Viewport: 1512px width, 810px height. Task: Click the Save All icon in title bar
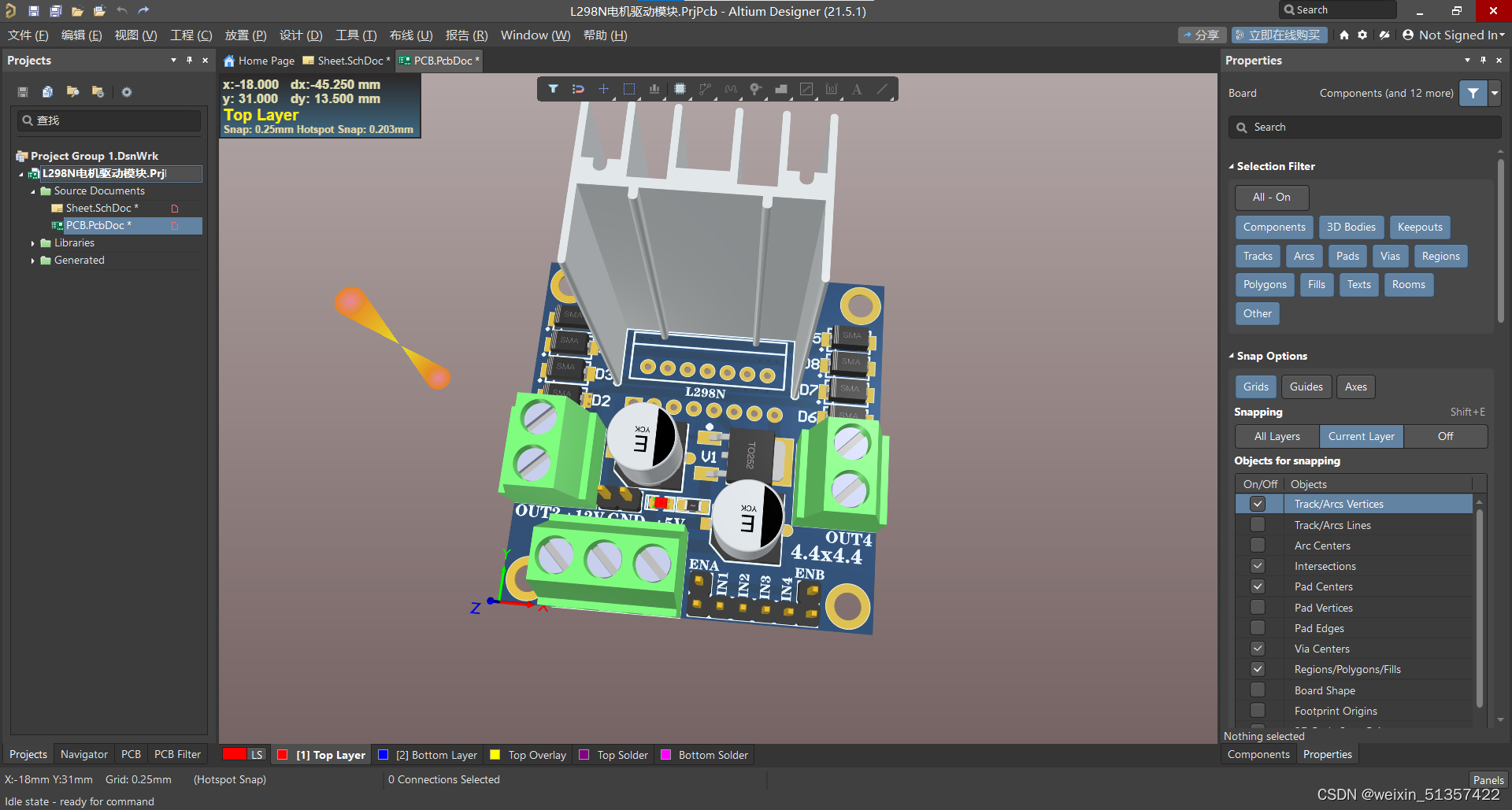coord(56,11)
